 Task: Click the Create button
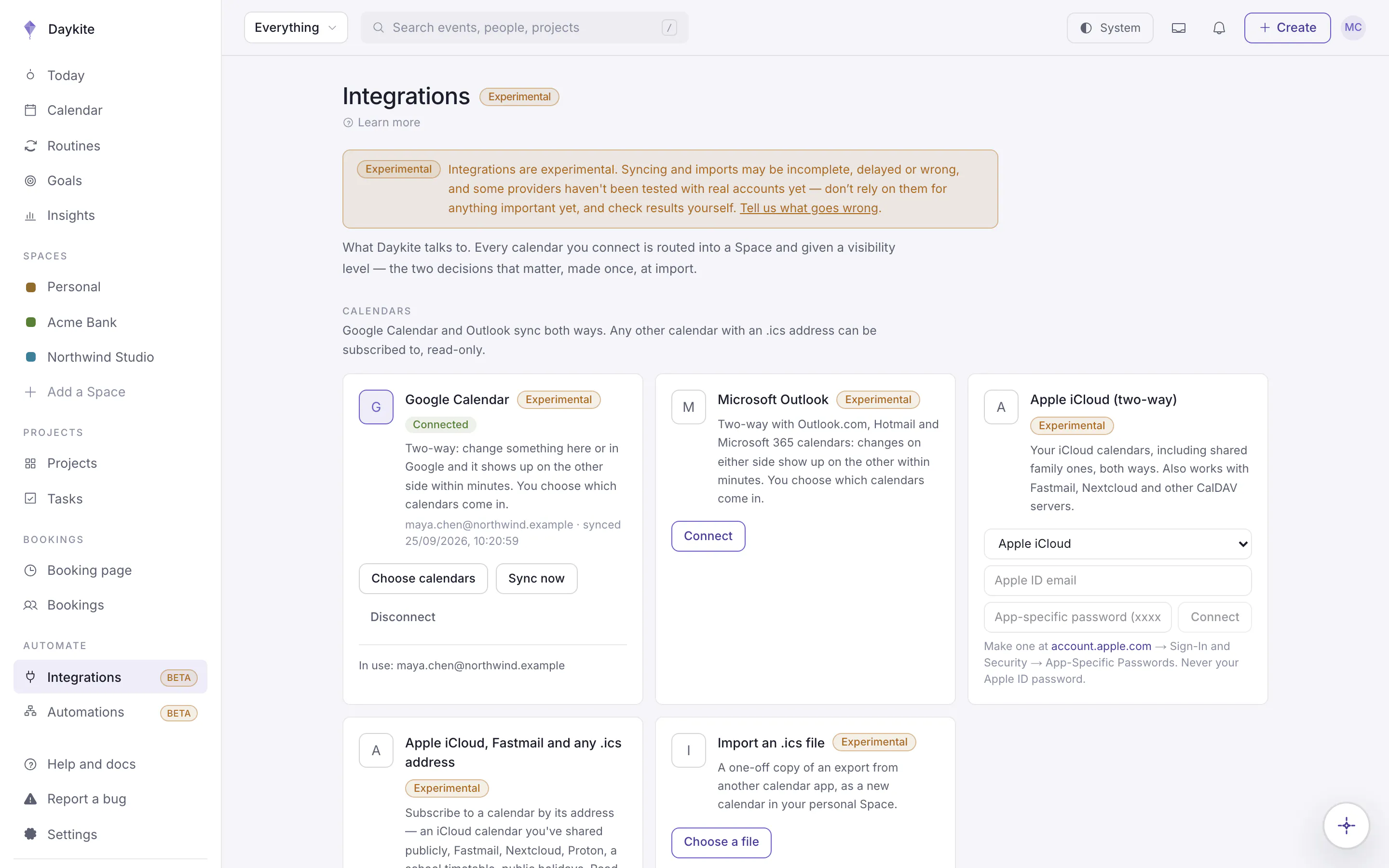(1287, 27)
